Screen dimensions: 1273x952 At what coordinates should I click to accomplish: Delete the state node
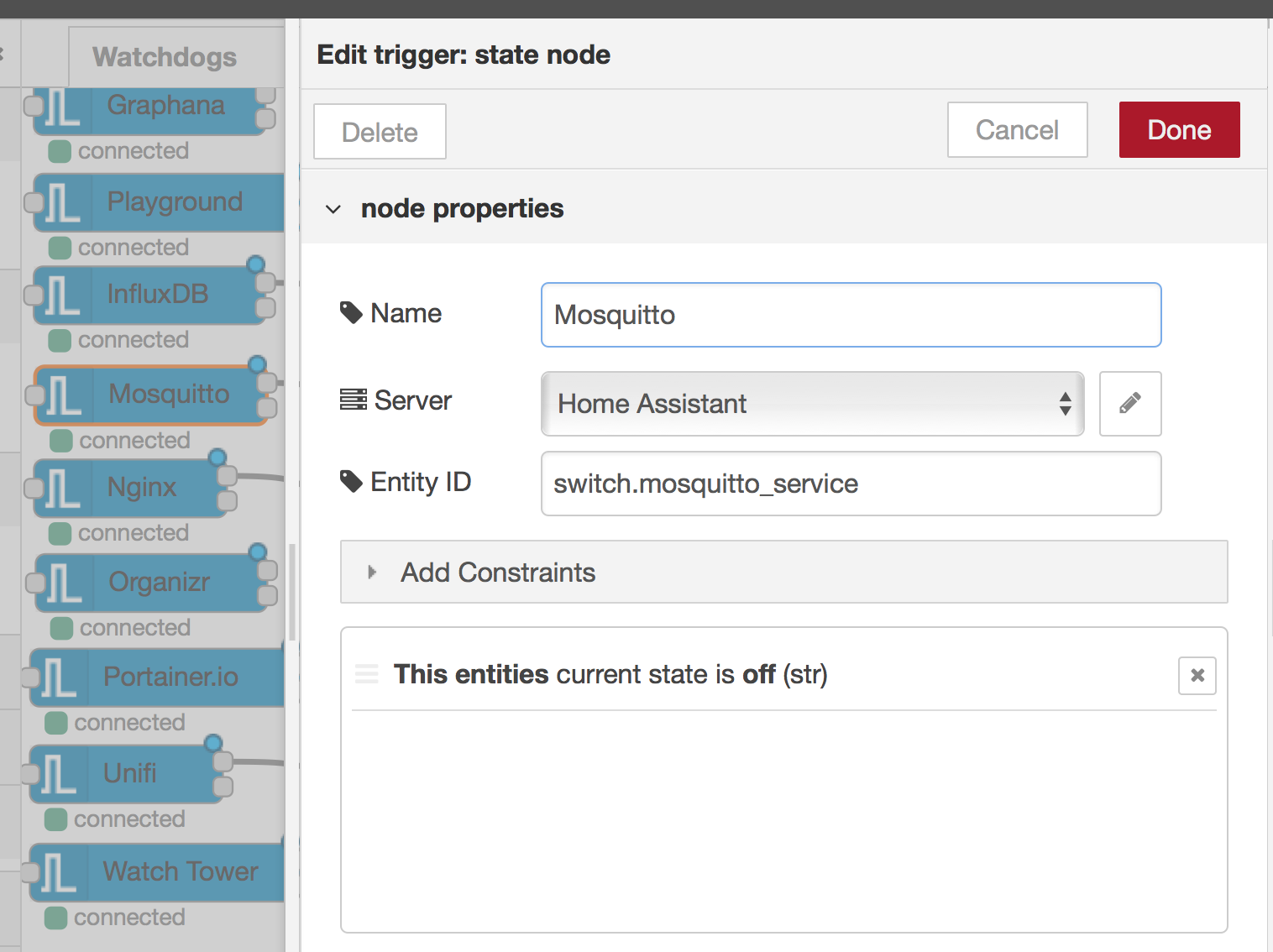tap(379, 131)
